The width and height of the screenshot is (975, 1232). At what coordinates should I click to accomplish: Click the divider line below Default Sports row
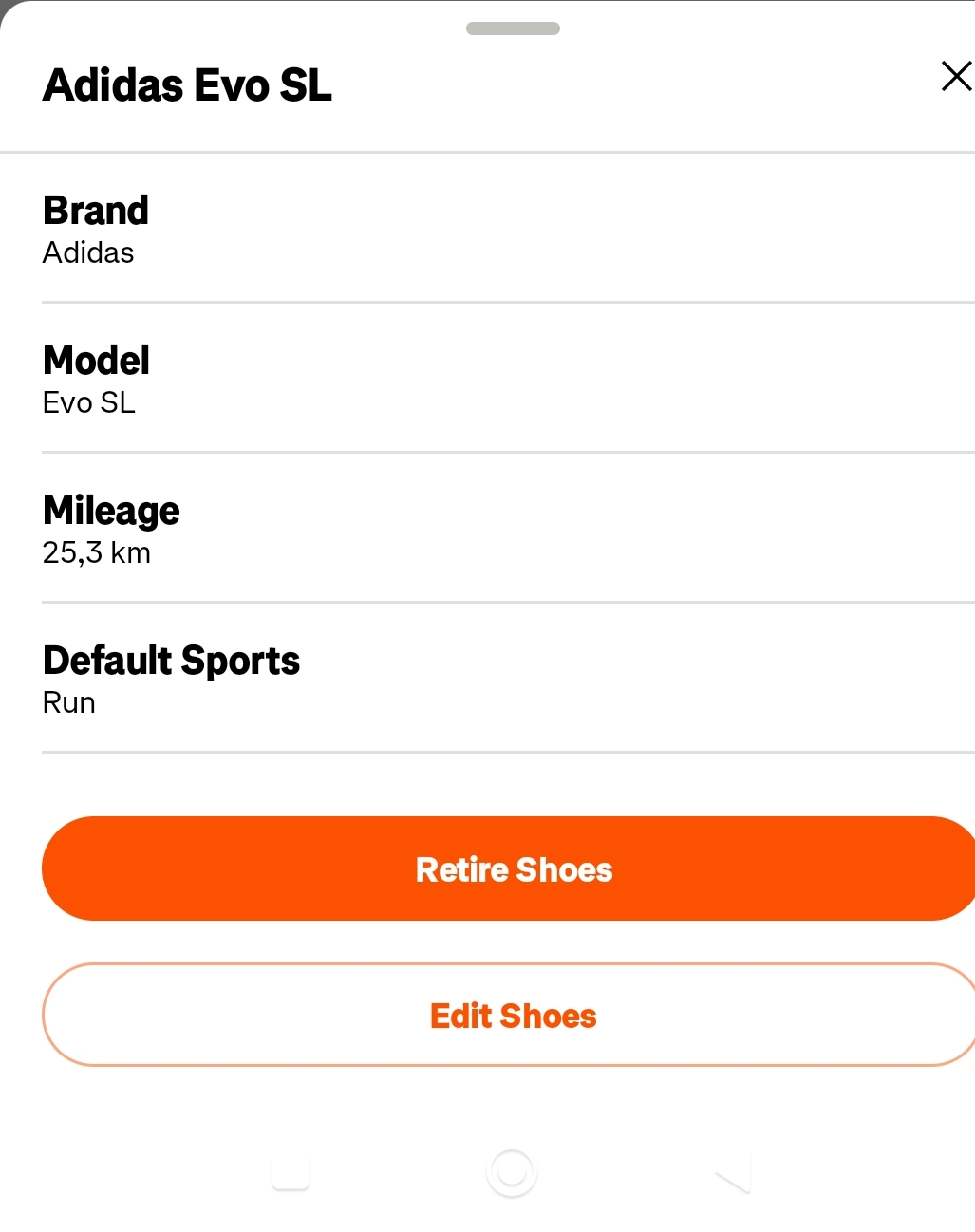coord(508,753)
